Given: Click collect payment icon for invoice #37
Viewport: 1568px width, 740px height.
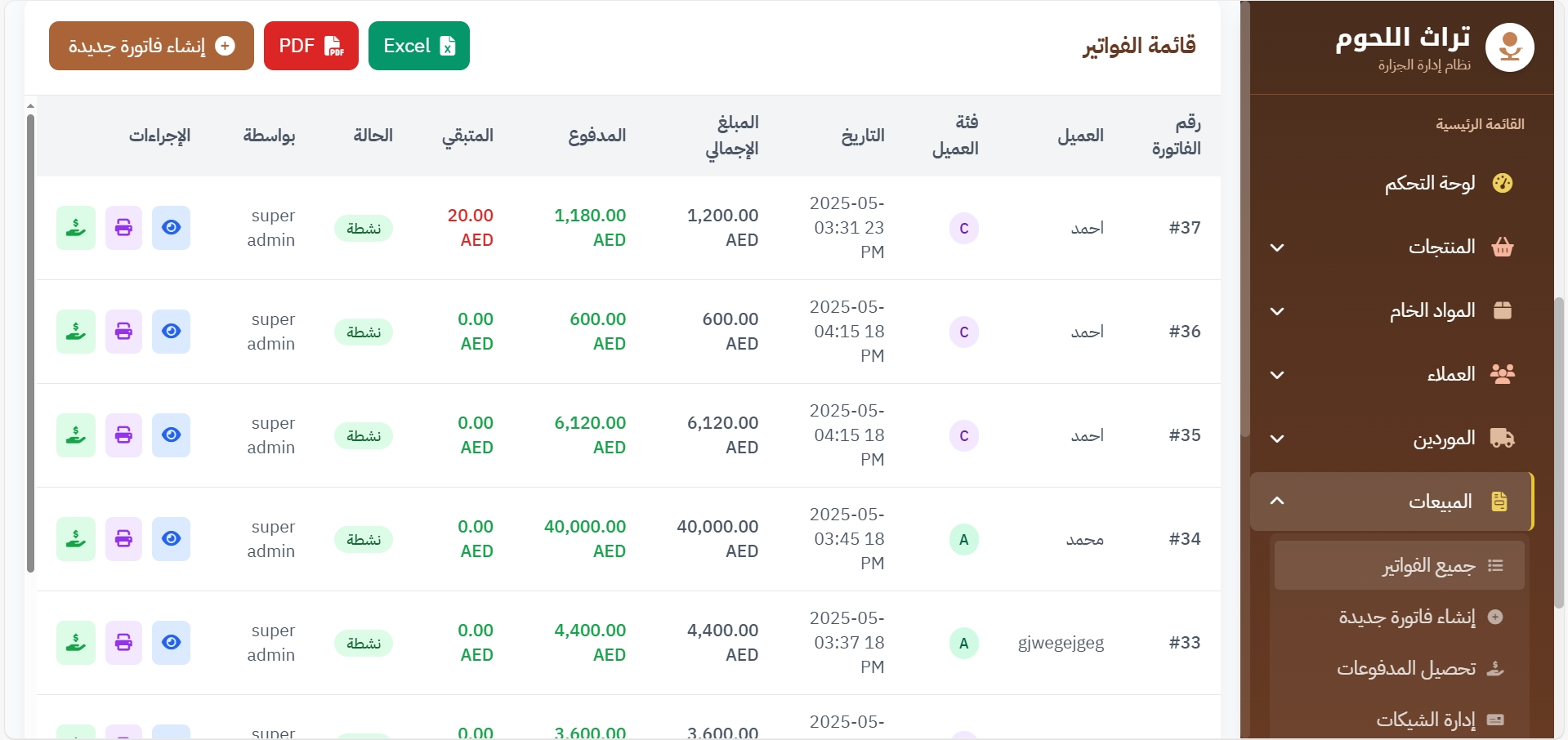Looking at the screenshot, I should [76, 228].
